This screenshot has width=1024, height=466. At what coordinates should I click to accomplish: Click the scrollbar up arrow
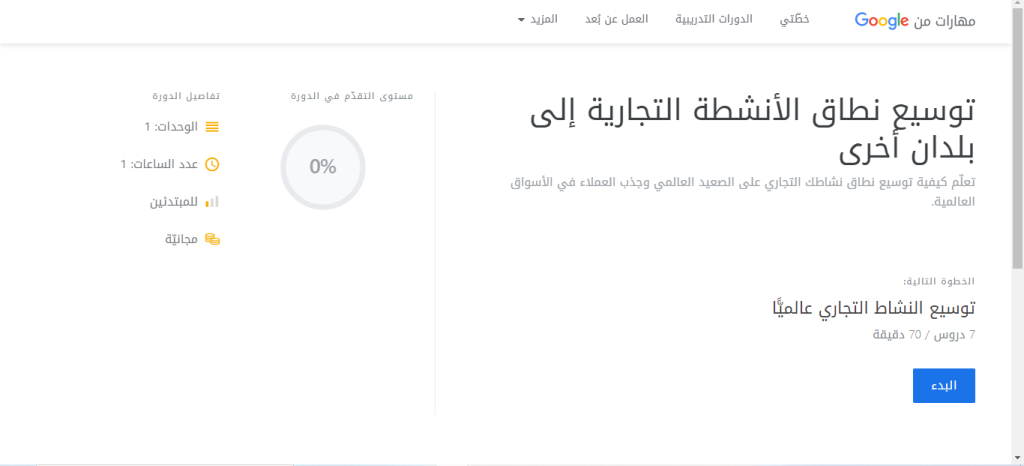[x=1016, y=6]
